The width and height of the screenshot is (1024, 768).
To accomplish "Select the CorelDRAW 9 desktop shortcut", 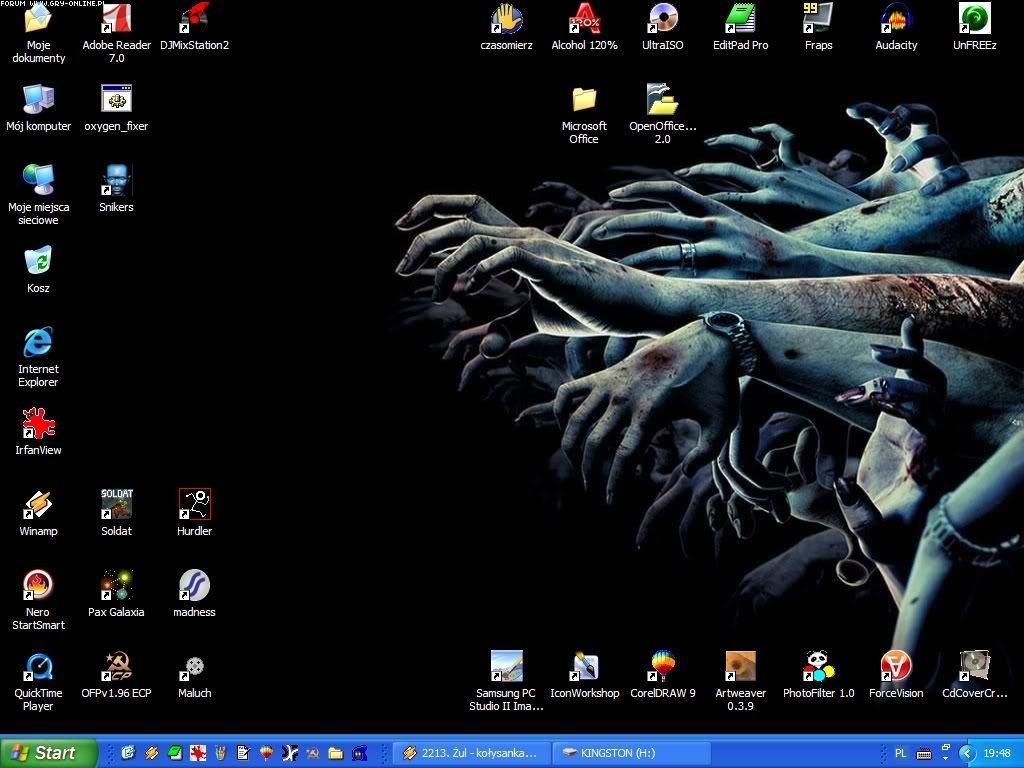I will pos(662,675).
